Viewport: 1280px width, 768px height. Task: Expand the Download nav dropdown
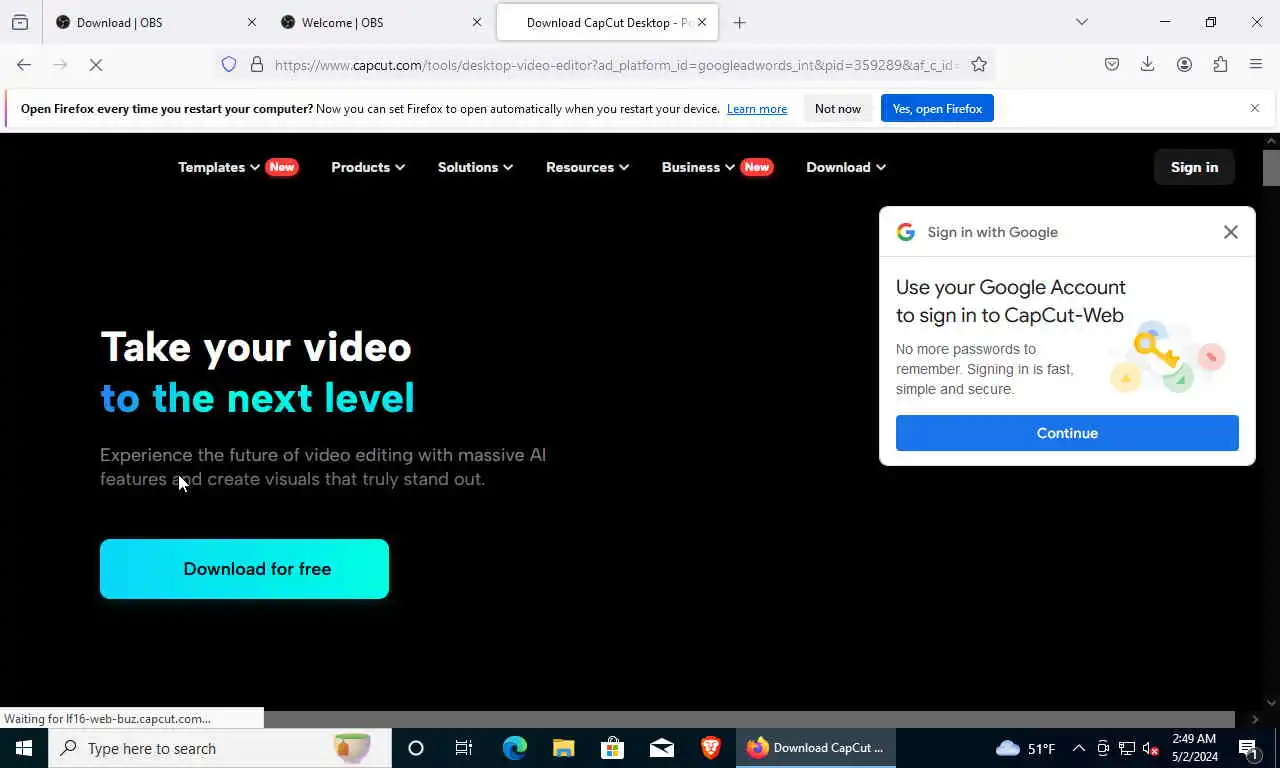click(846, 167)
